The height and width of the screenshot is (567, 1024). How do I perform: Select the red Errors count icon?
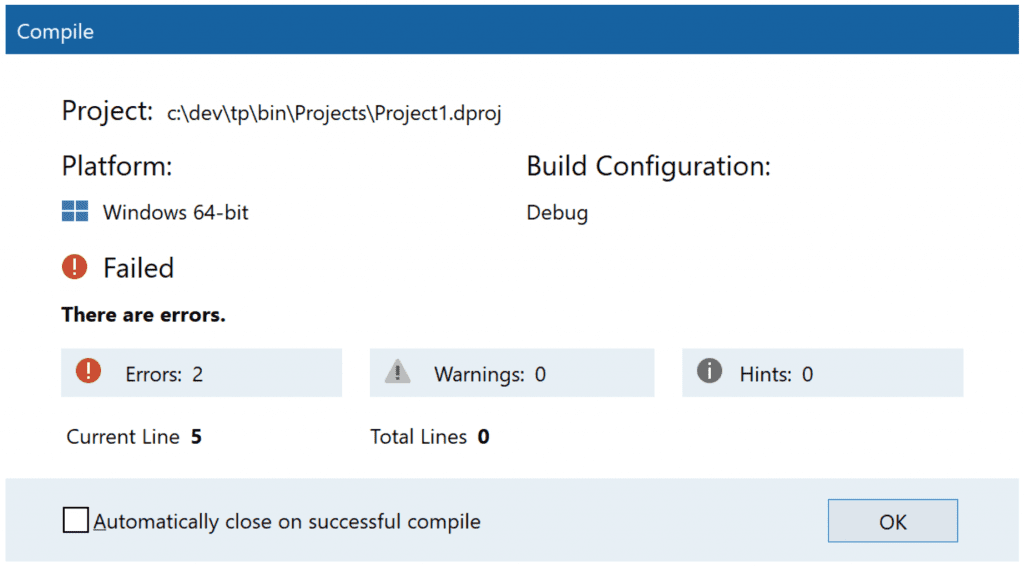coord(88,371)
